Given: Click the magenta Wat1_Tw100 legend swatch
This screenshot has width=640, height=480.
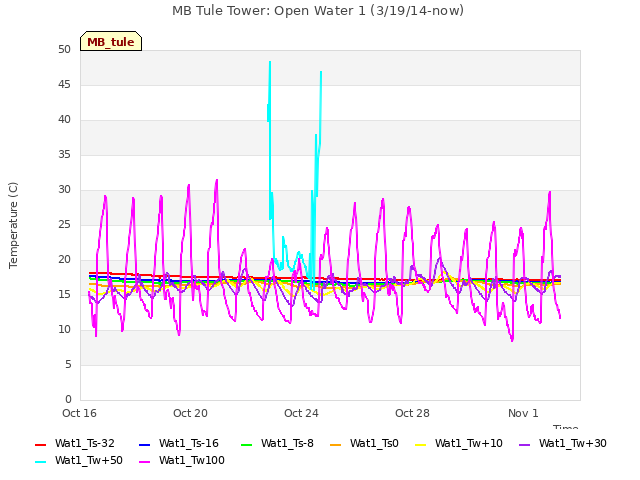Looking at the screenshot, I should tap(144, 462).
